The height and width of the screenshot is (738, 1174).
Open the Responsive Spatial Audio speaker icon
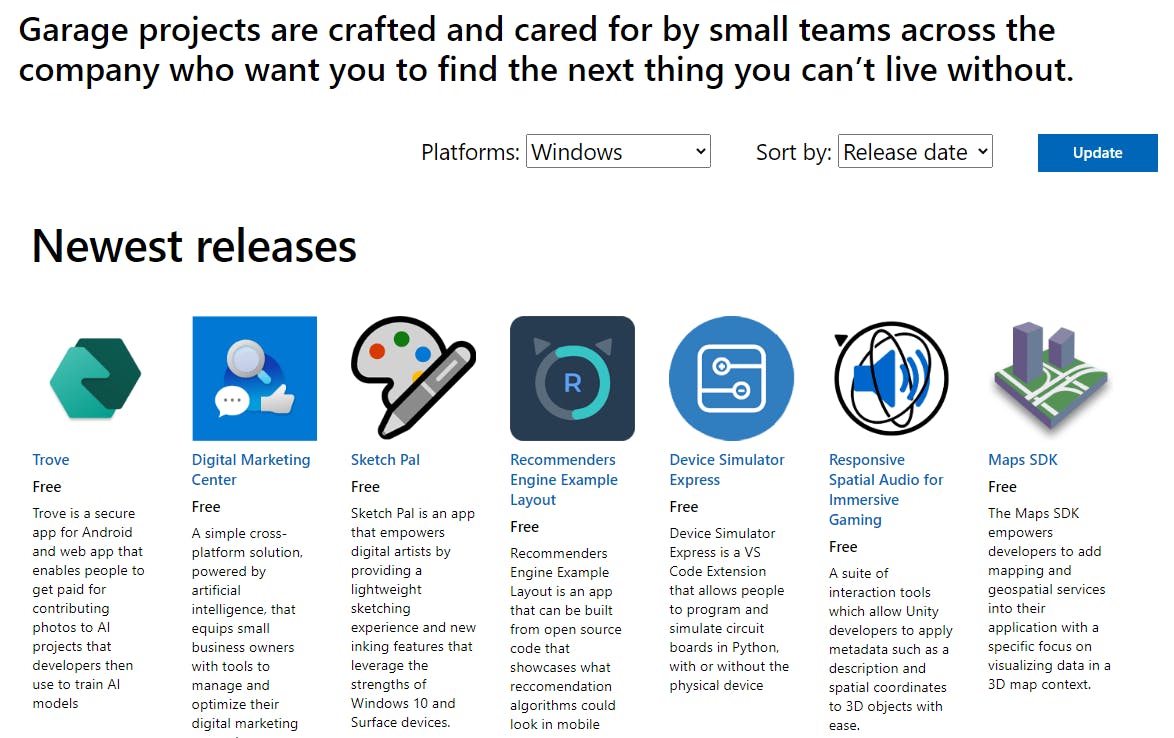coord(891,378)
